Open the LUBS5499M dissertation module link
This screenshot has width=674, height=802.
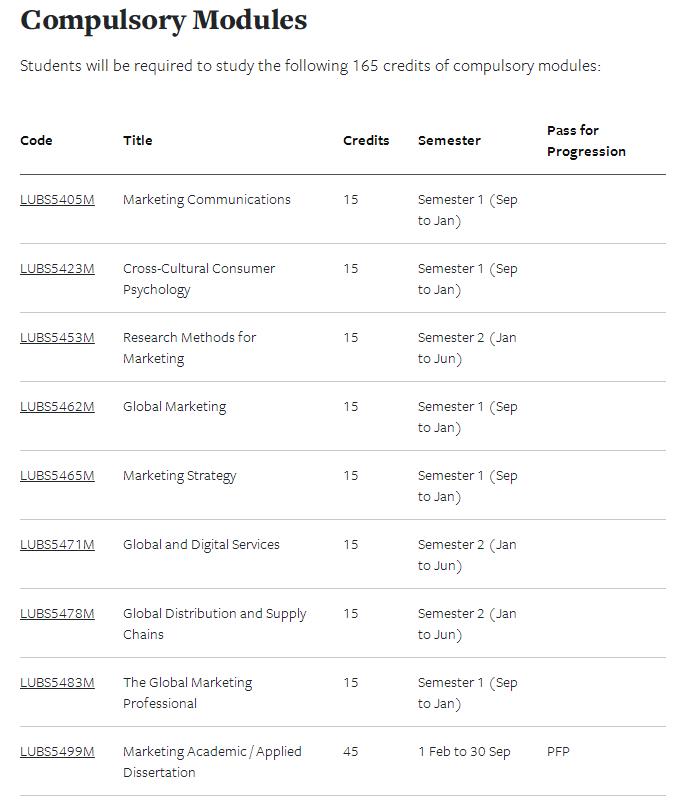pyautogui.click(x=57, y=752)
